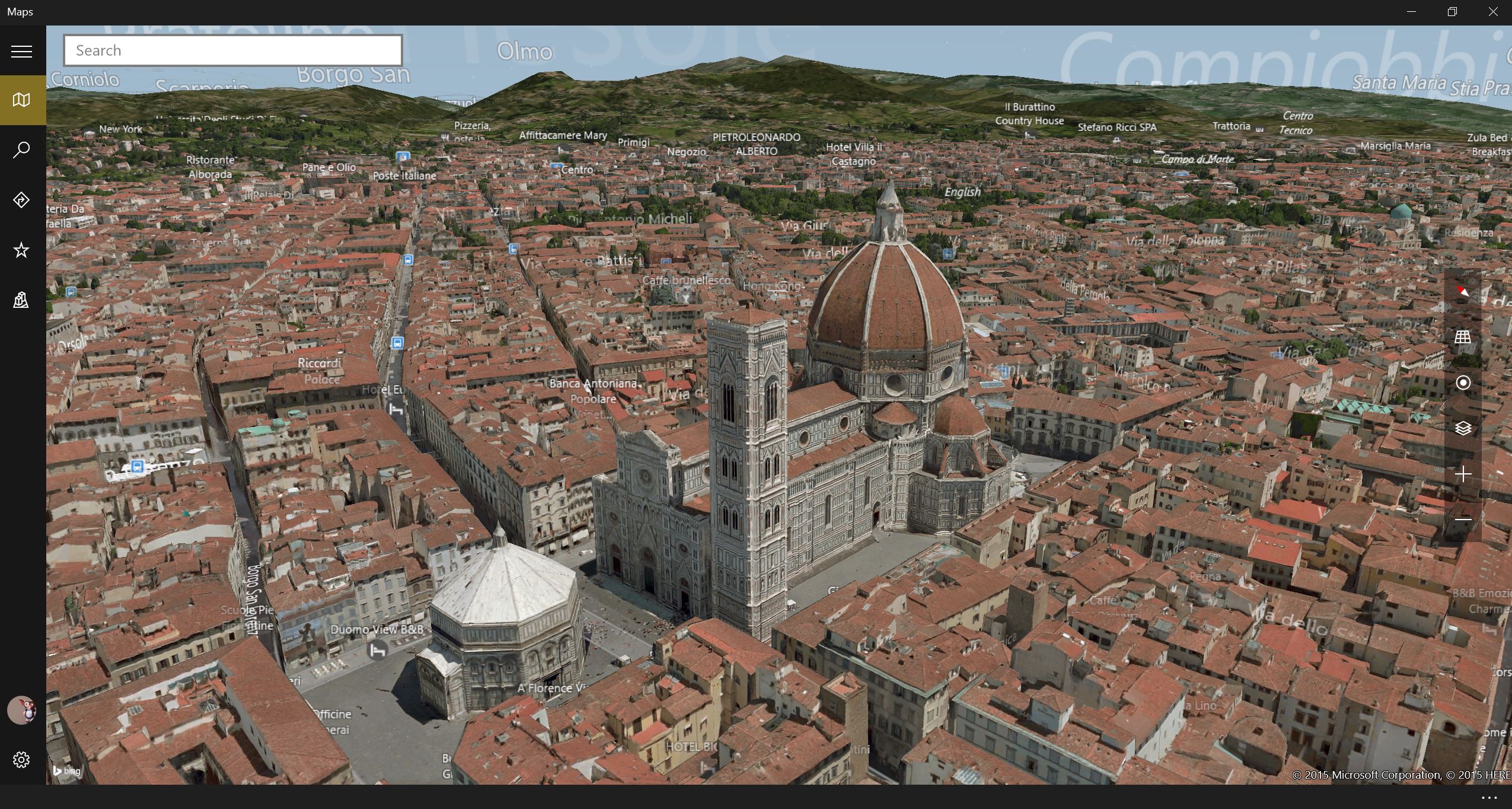
Task: Toggle the map tilt grid control
Action: pos(1462,337)
